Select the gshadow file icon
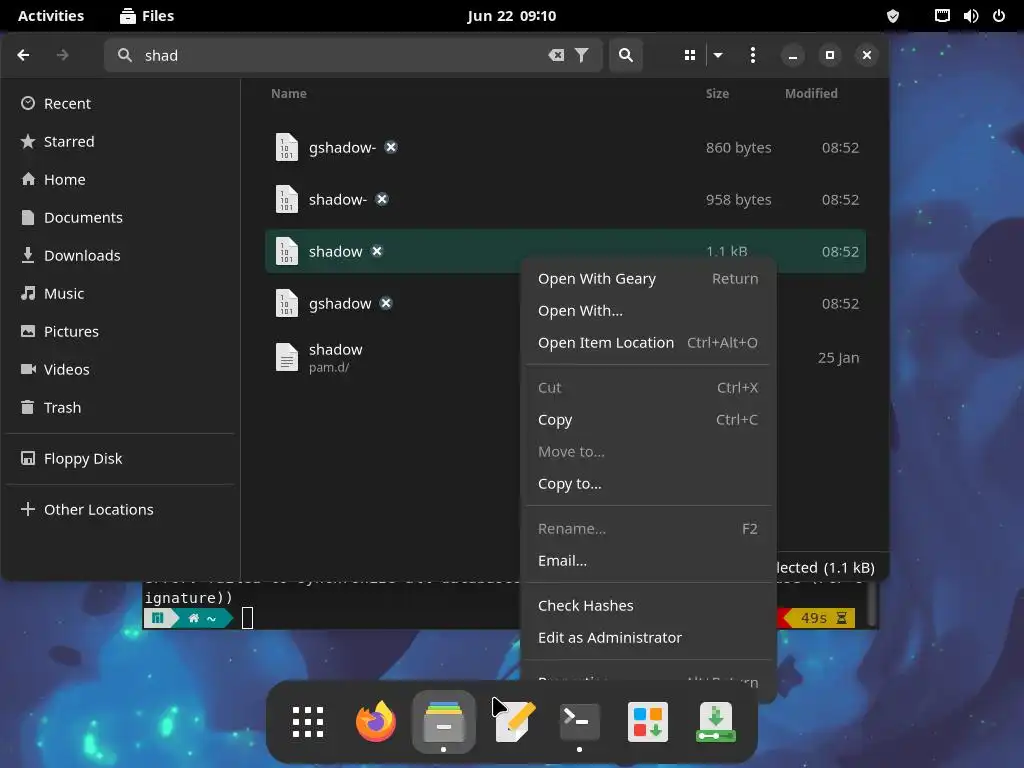The height and width of the screenshot is (768, 1024). (x=287, y=304)
